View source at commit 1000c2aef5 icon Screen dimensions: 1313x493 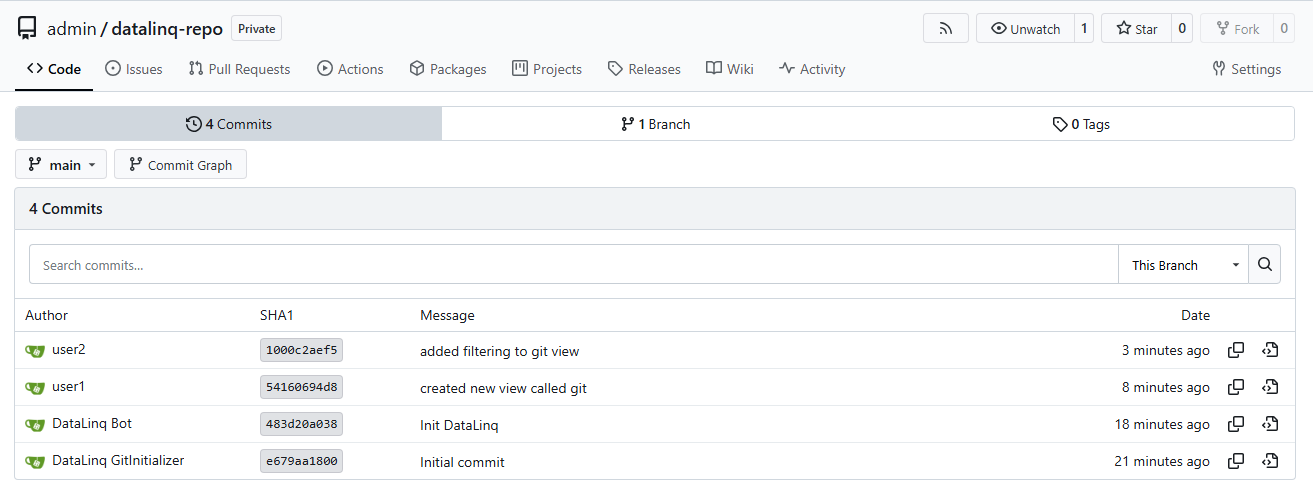(x=1270, y=350)
